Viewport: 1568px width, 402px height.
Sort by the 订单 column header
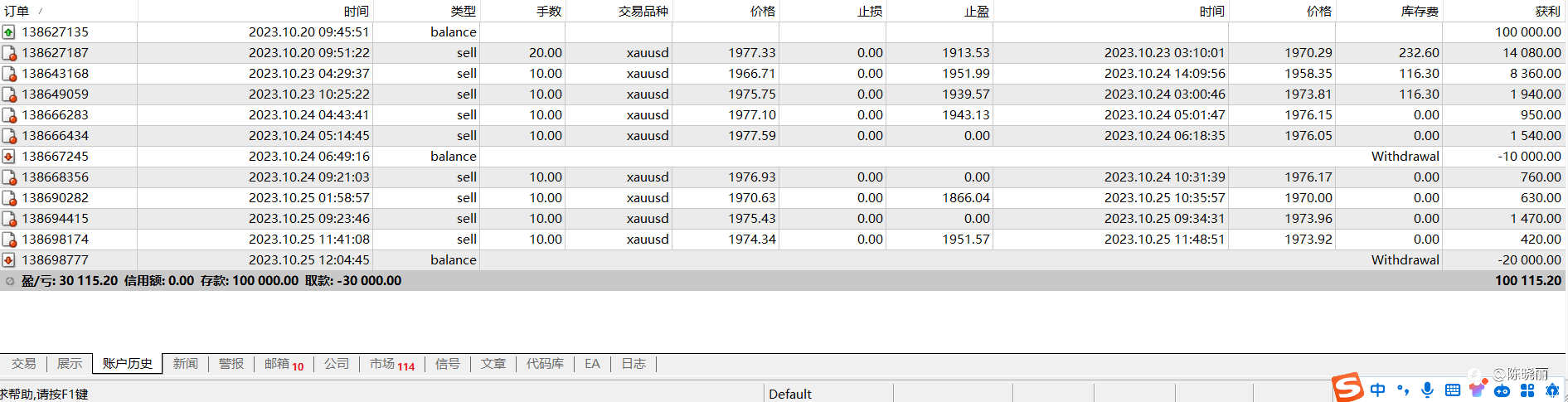coord(17,11)
